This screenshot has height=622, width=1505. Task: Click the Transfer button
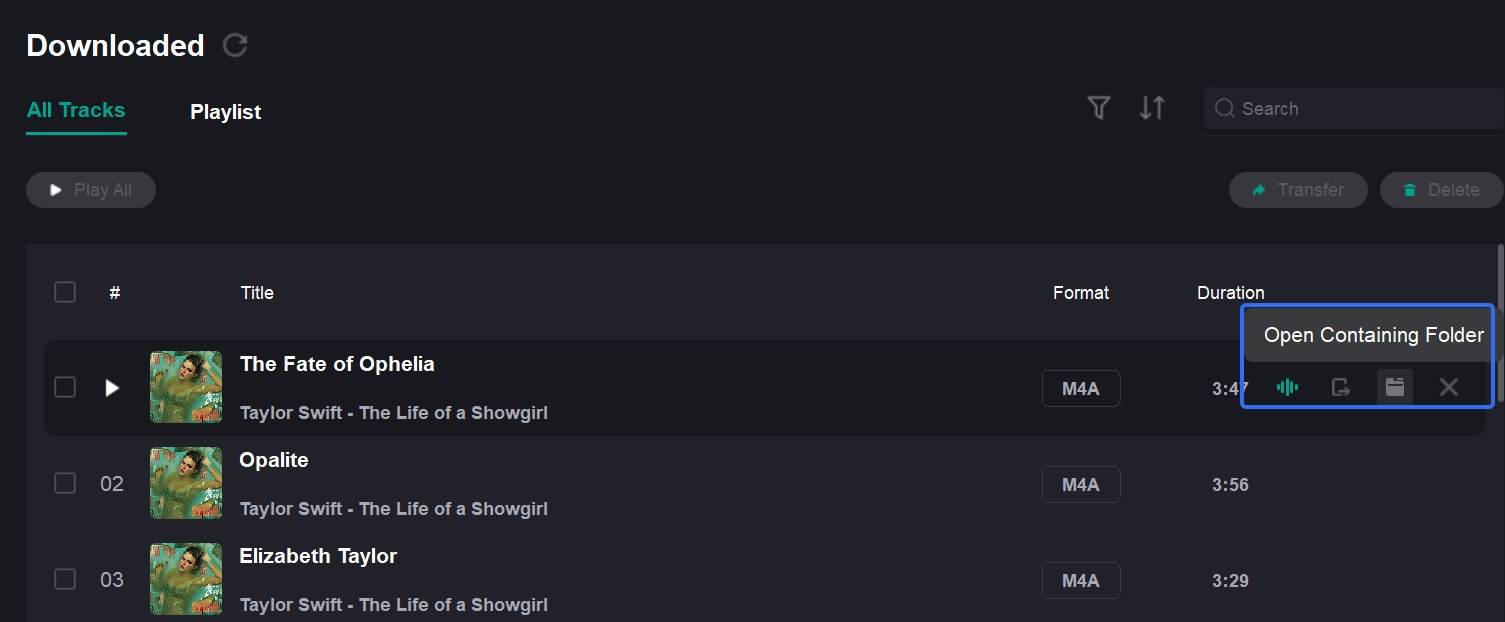(1298, 189)
